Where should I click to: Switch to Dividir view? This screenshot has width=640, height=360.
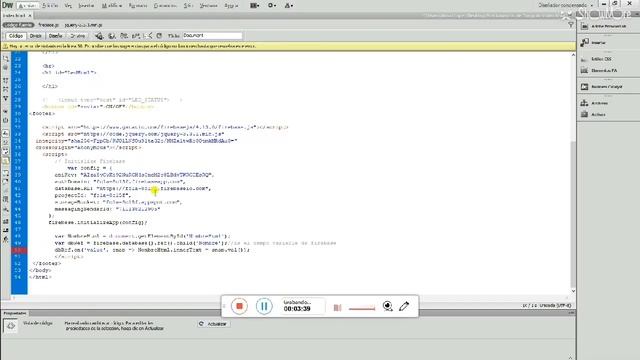(36, 36)
